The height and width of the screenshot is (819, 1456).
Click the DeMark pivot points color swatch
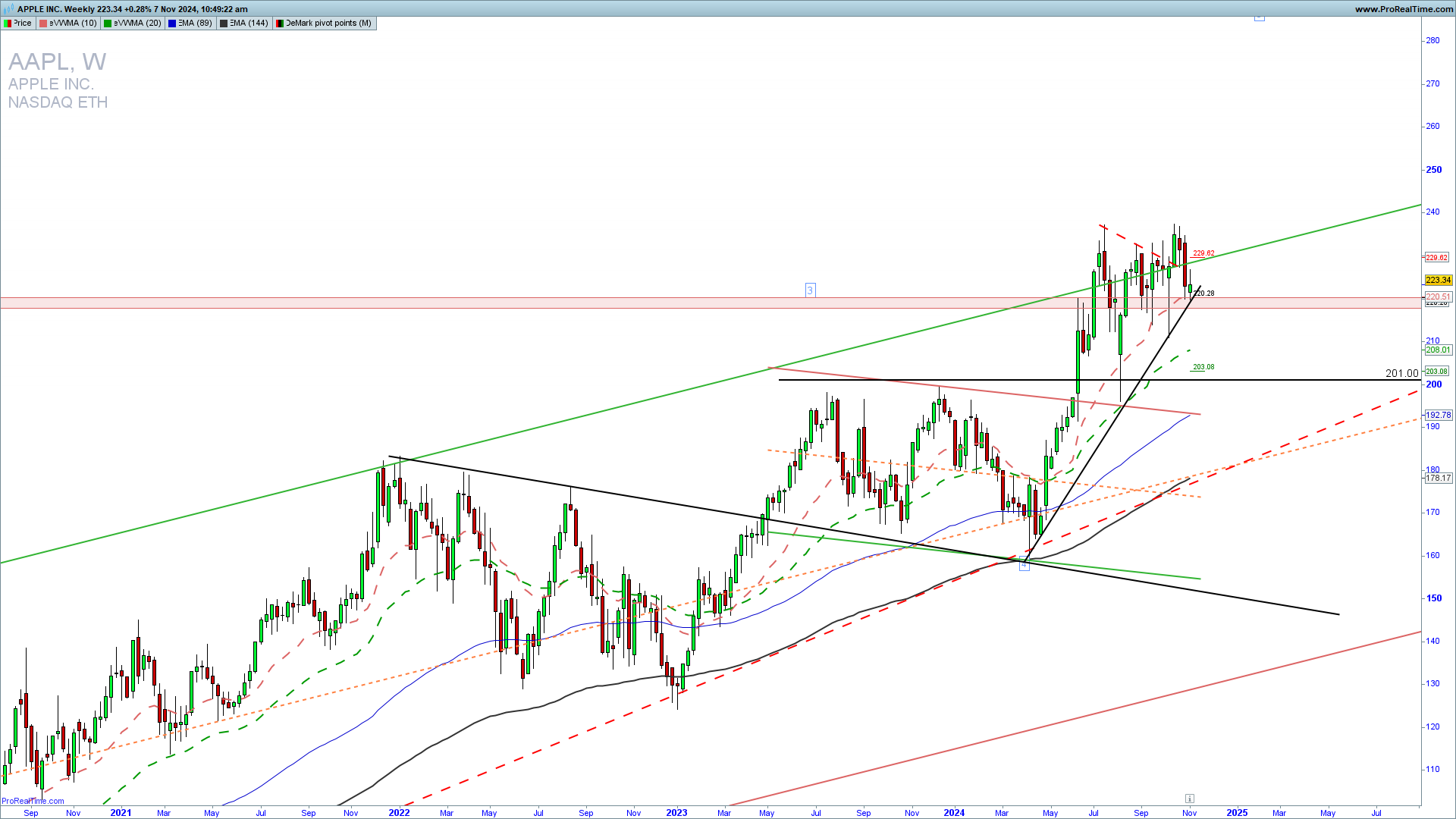tap(279, 24)
